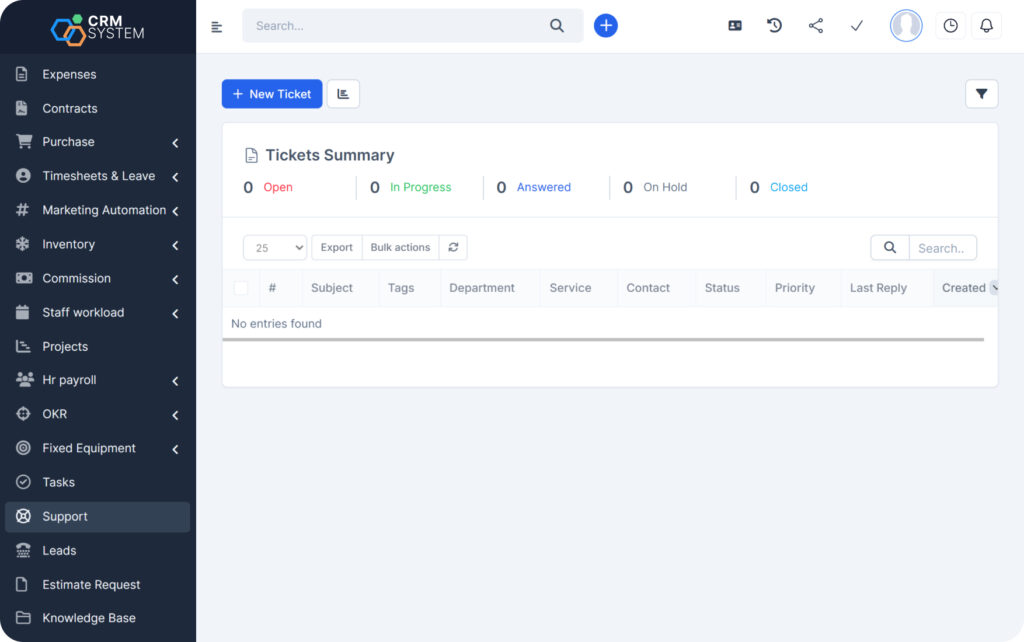Open the 25 entries-per-page dropdown
This screenshot has height=642, width=1024.
274,248
